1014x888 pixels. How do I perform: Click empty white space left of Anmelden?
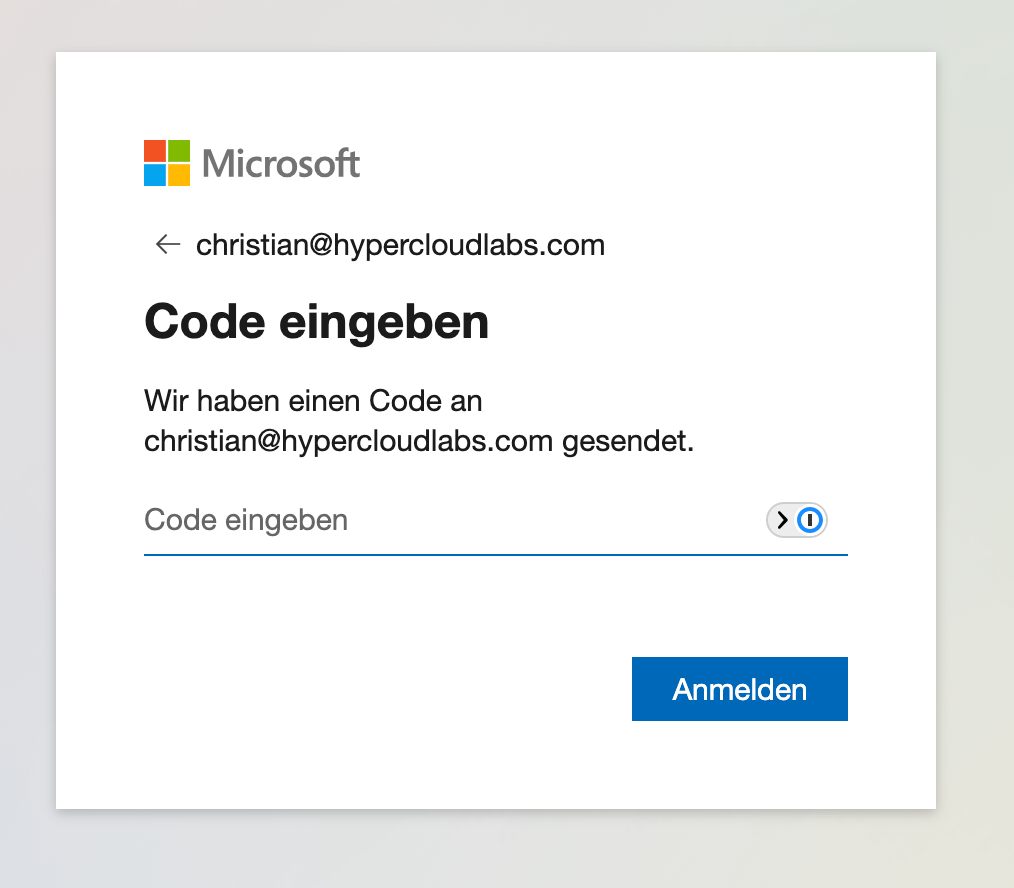[x=380, y=689]
